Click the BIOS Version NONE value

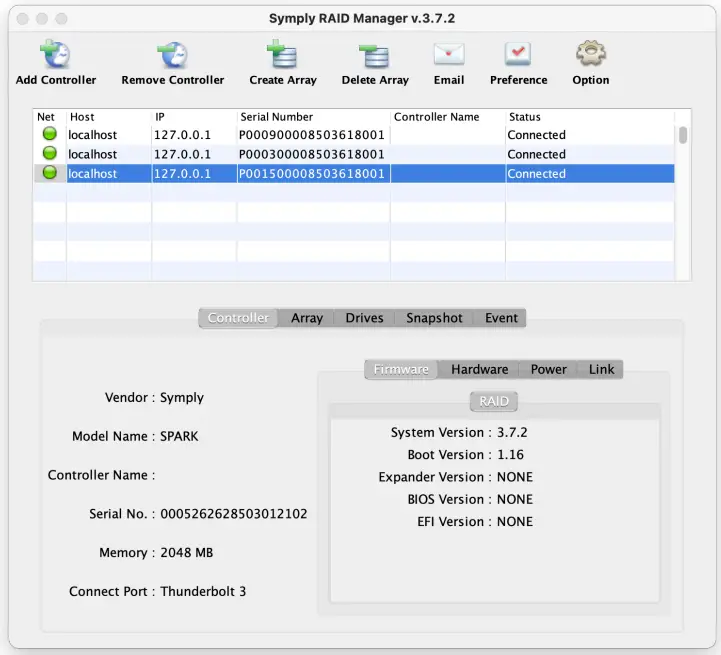(x=515, y=499)
